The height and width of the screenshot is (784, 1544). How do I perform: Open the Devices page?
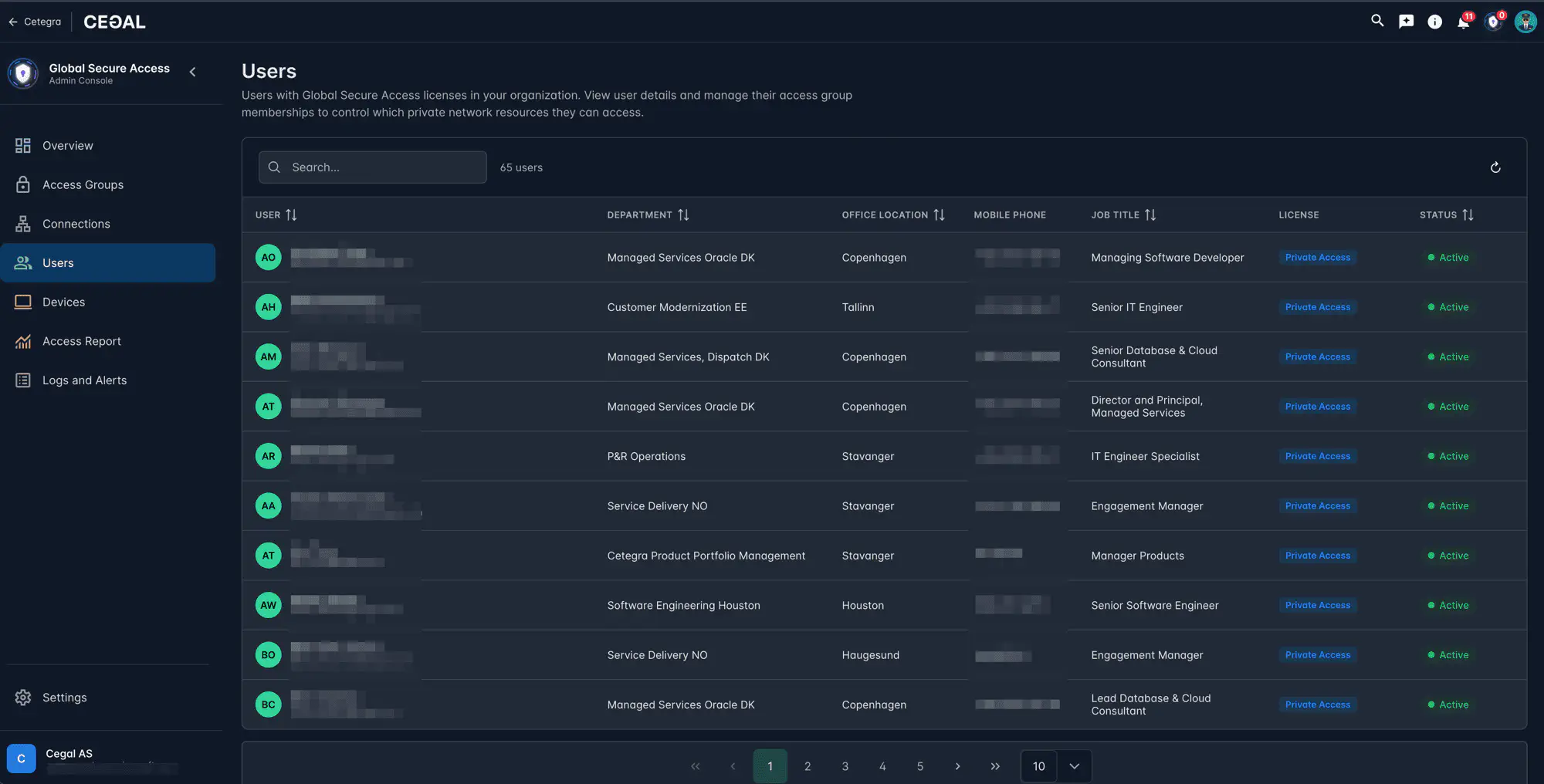(x=108, y=302)
